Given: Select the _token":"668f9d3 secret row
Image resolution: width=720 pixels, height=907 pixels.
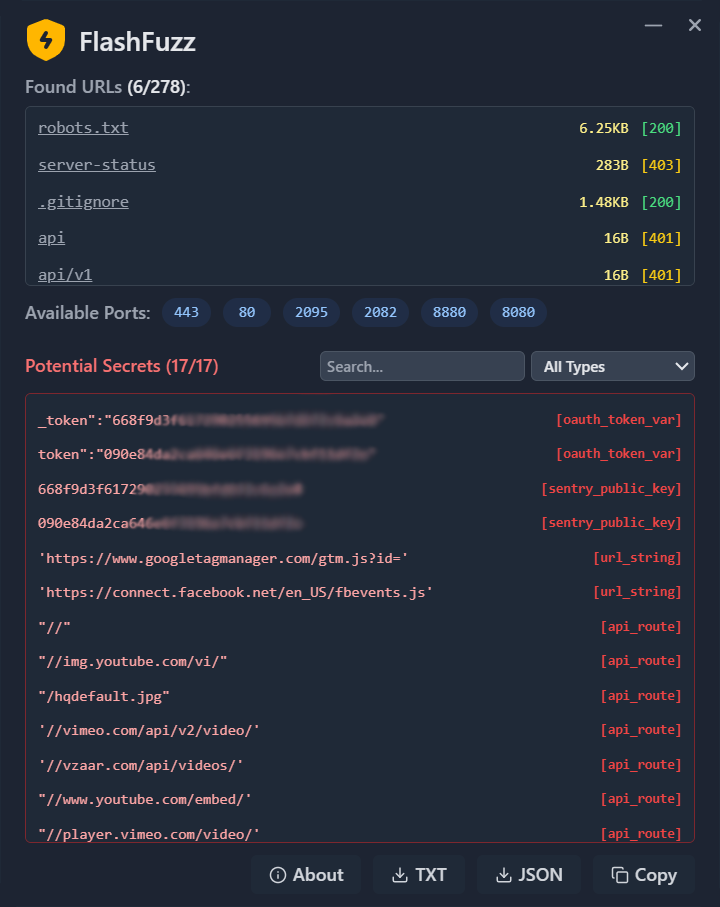Looking at the screenshot, I should click(360, 420).
